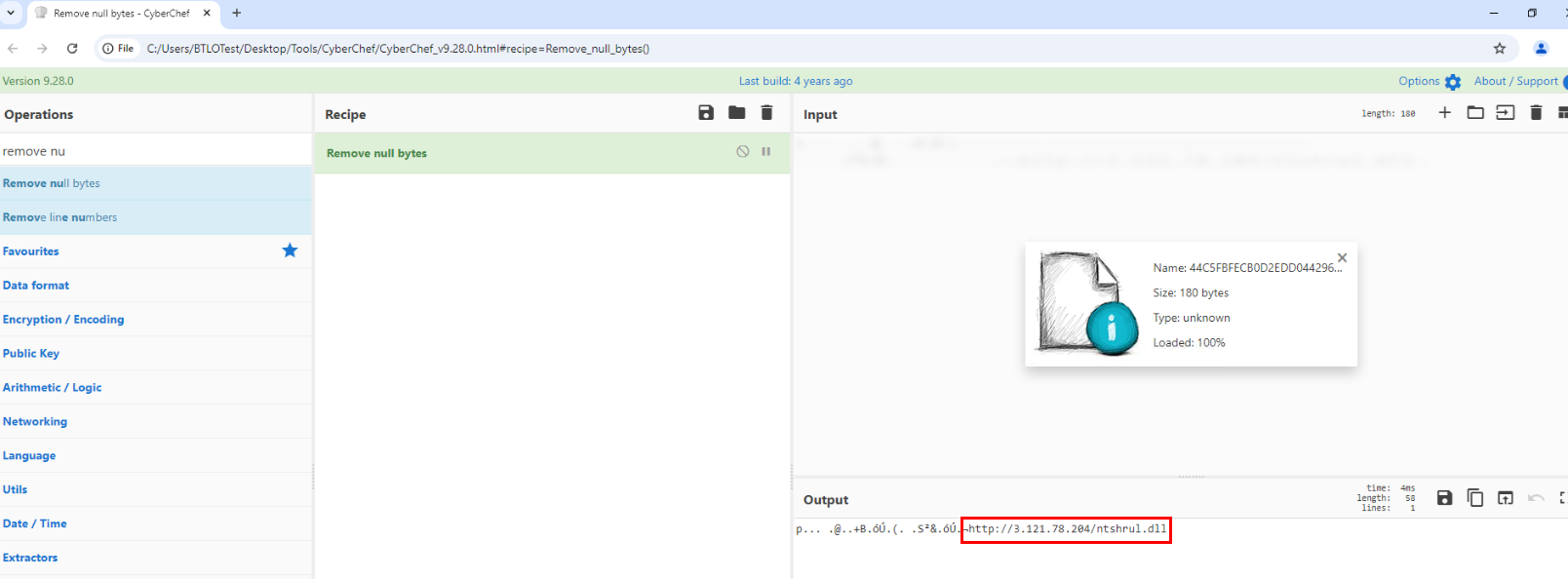Expand Encryption / Encoding category
1568x579 pixels.
tap(156, 320)
